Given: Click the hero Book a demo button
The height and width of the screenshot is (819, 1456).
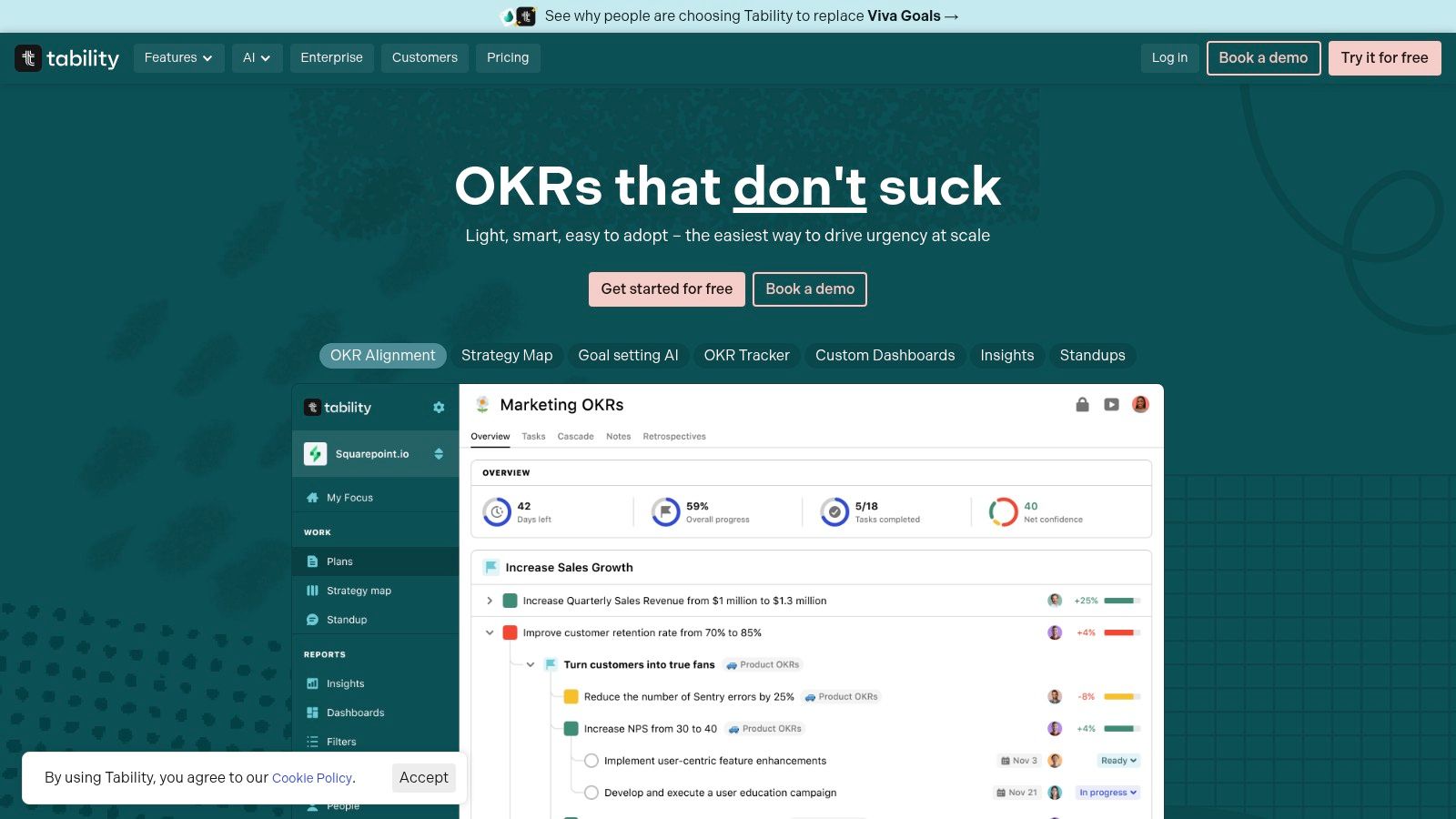Looking at the screenshot, I should (810, 289).
